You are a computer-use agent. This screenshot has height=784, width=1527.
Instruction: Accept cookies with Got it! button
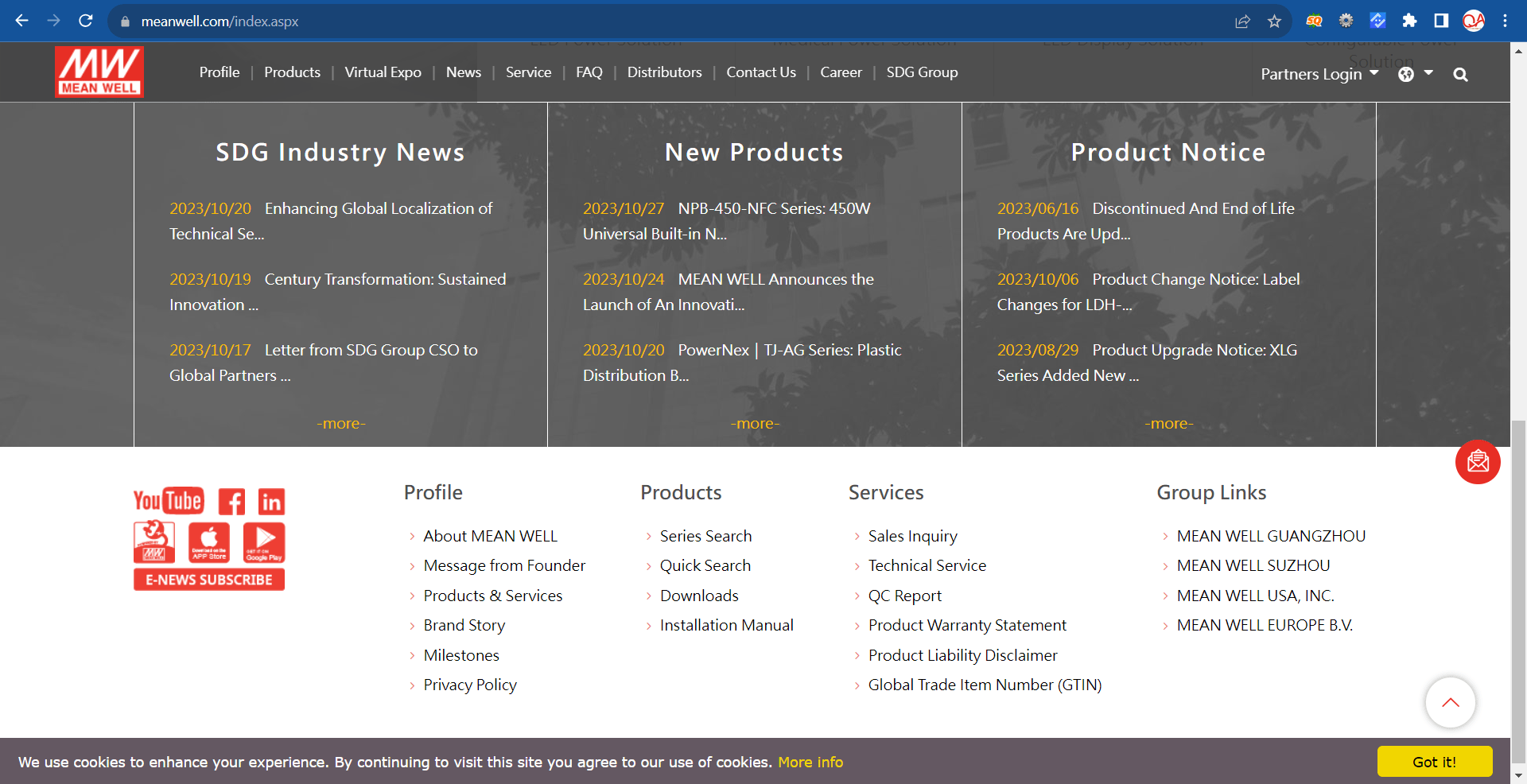[x=1434, y=762]
